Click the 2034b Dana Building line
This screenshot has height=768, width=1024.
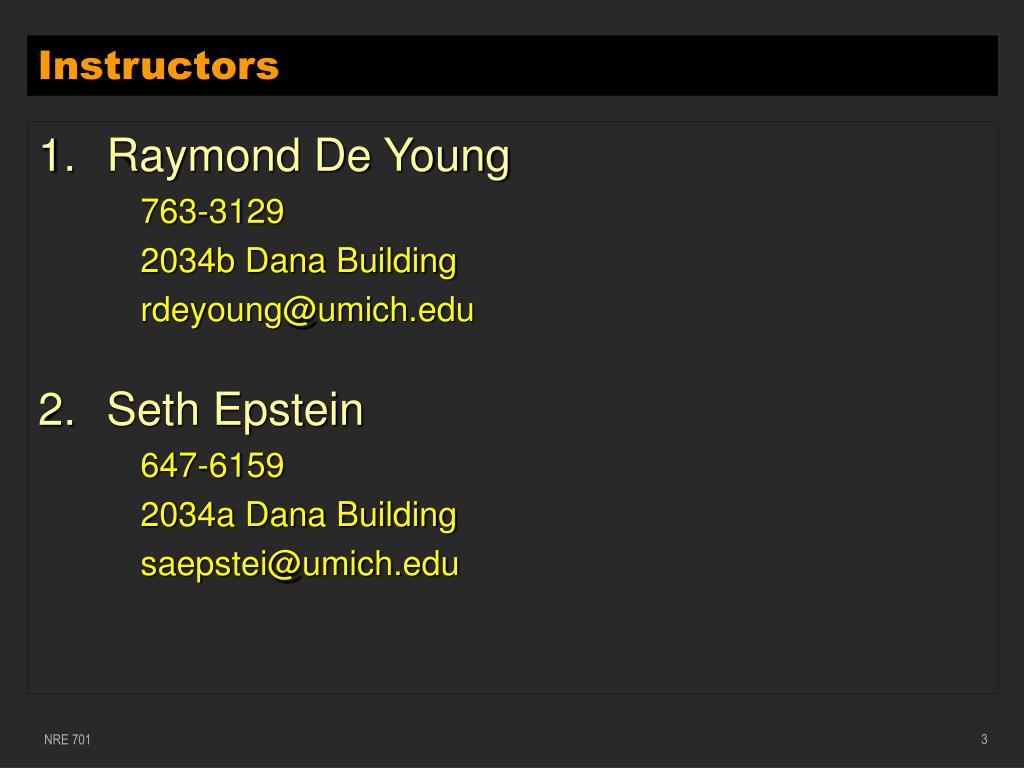298,261
